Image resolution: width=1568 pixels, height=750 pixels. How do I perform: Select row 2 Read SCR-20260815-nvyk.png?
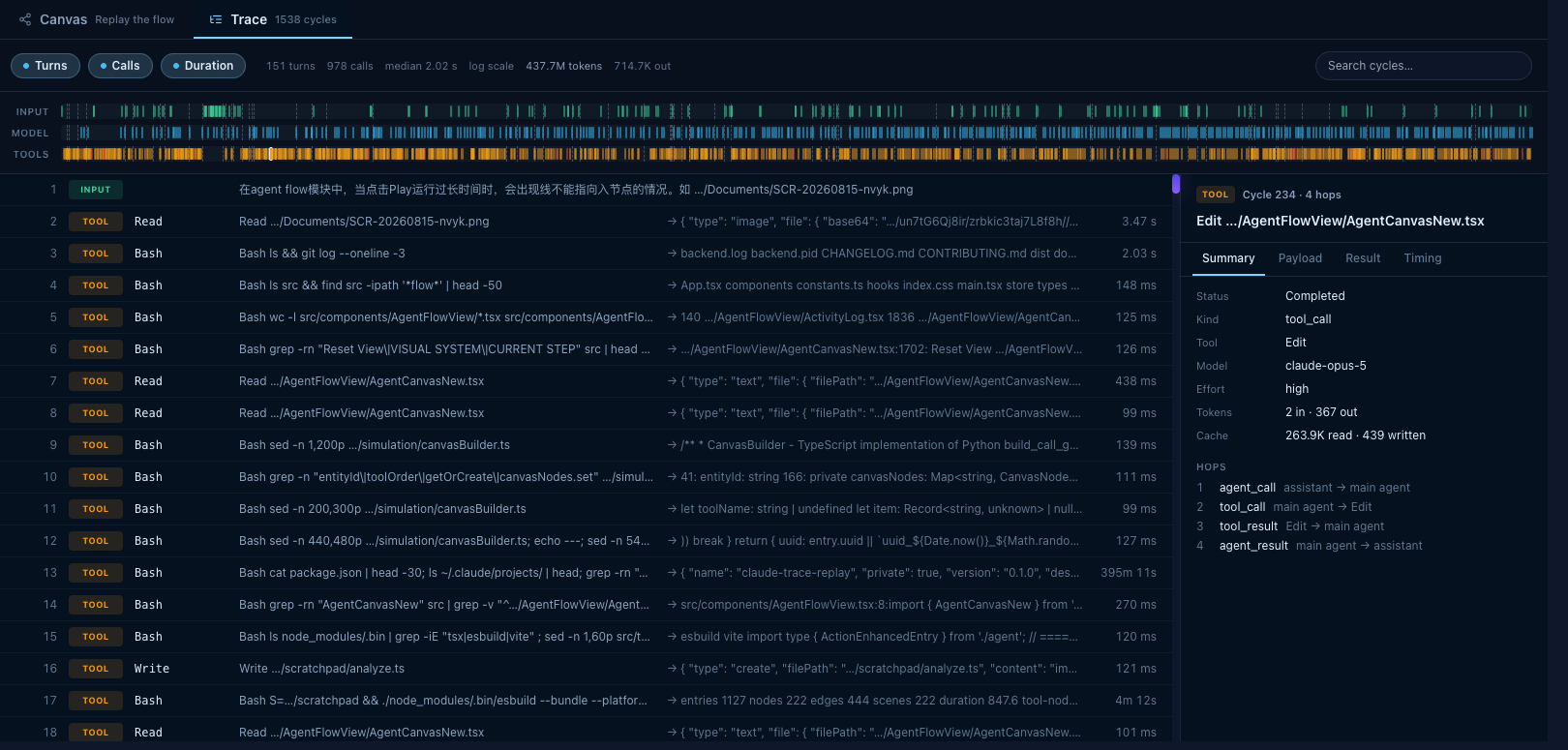[x=586, y=222]
